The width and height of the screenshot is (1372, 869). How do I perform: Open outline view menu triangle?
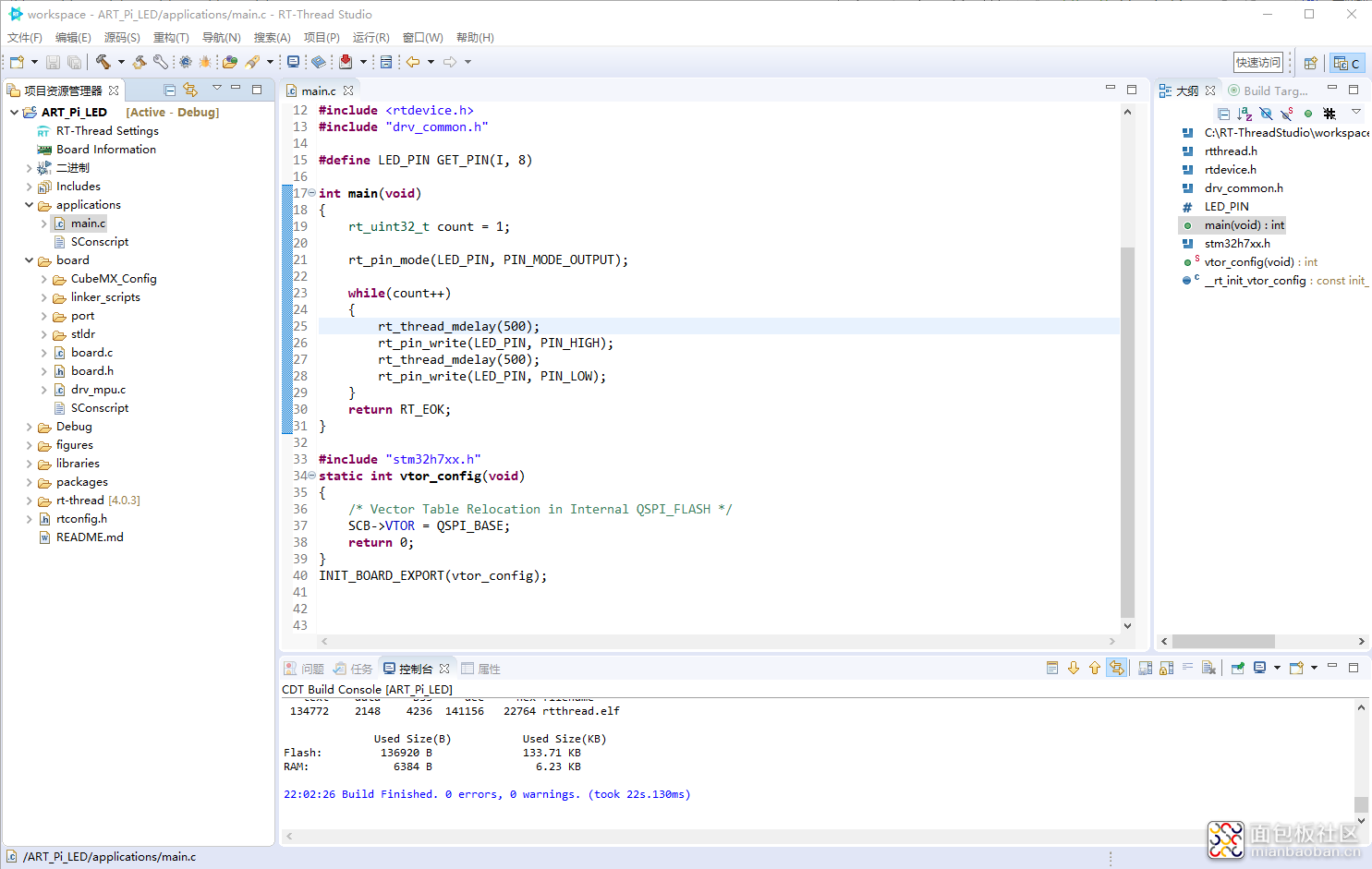click(x=1356, y=112)
